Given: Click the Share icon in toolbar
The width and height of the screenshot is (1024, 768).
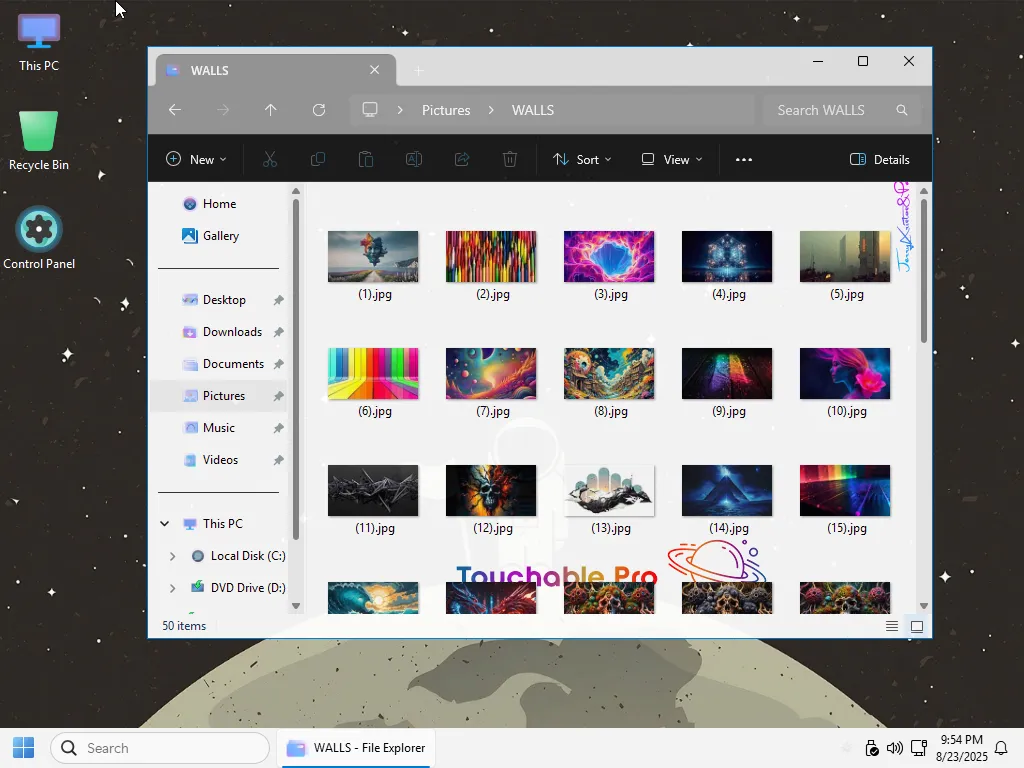Looking at the screenshot, I should pos(462,159).
